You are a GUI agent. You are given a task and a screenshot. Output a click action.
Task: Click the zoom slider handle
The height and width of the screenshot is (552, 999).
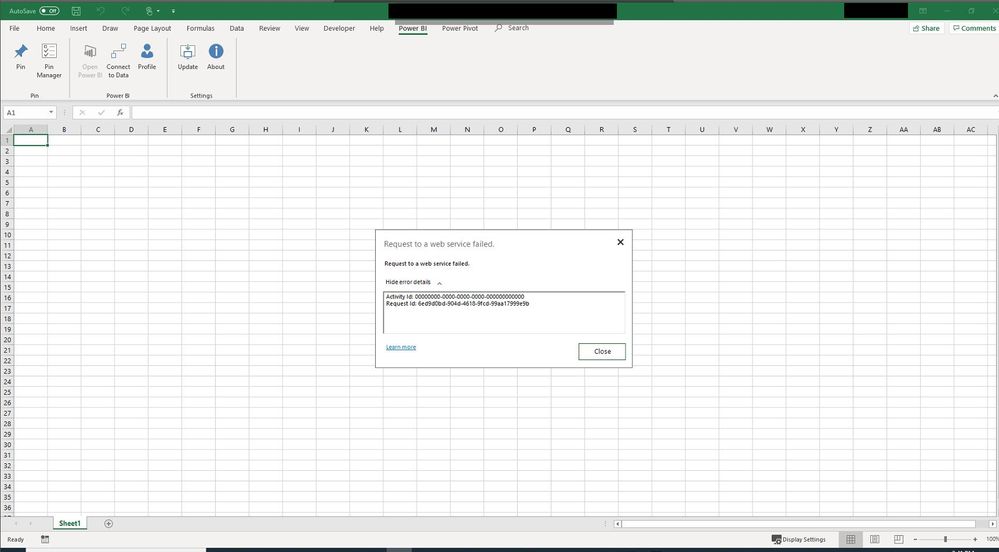[945, 539]
